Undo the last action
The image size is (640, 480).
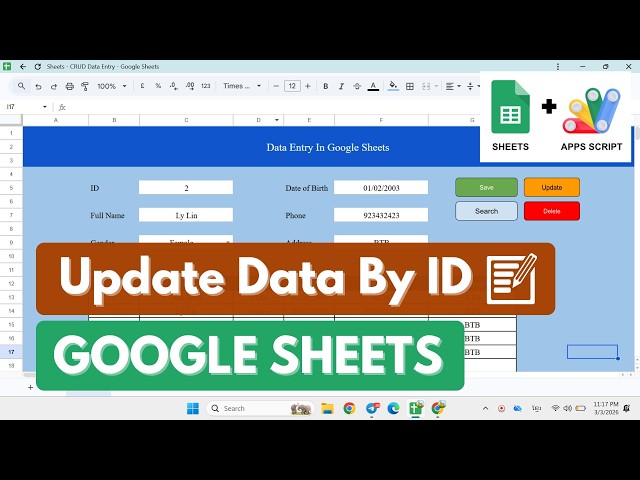click(x=38, y=87)
